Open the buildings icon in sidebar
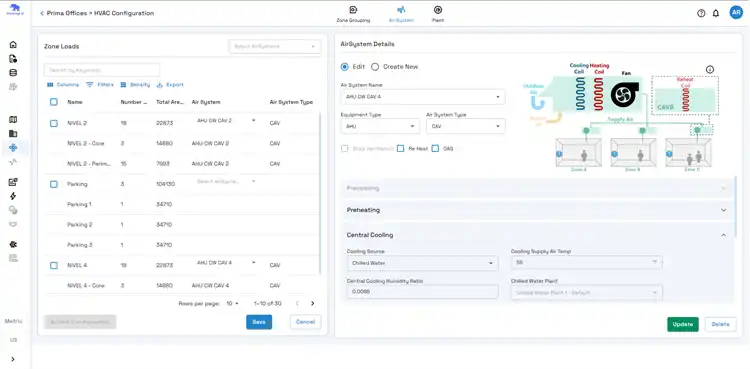The width and height of the screenshot is (750, 369). point(13,134)
